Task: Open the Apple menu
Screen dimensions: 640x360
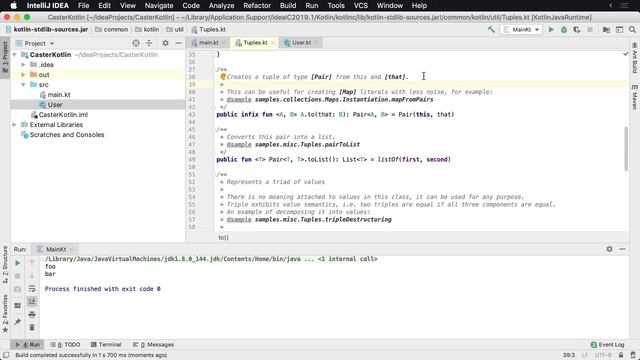Action: point(13,5)
